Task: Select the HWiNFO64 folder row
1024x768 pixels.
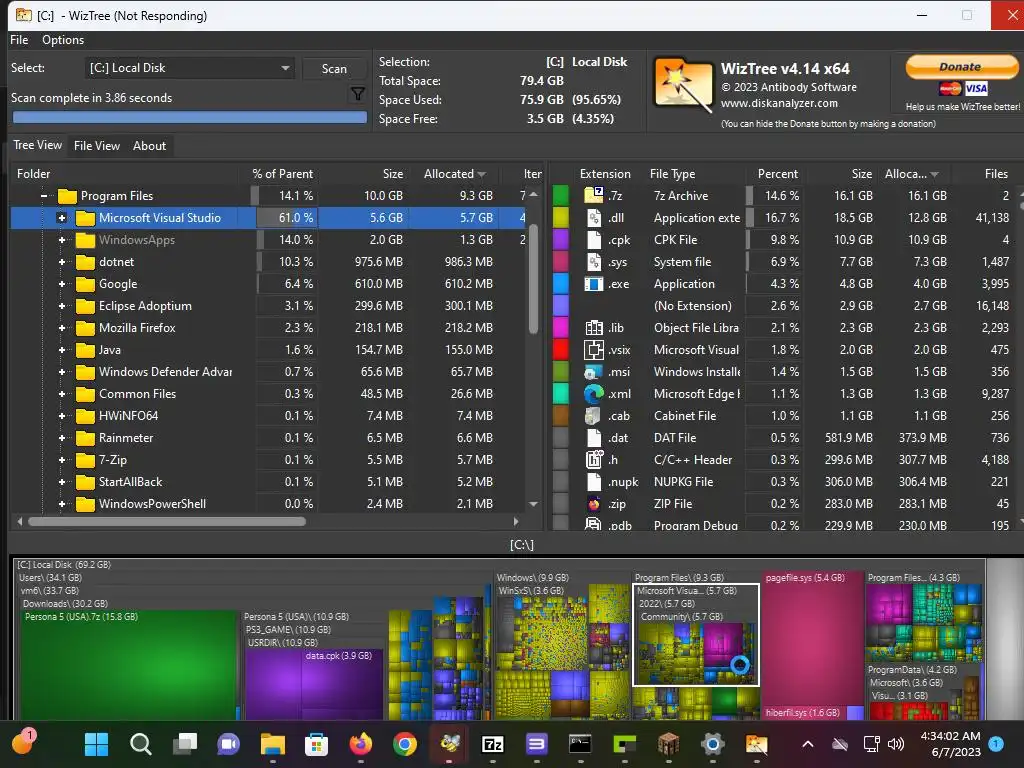Action: click(268, 416)
